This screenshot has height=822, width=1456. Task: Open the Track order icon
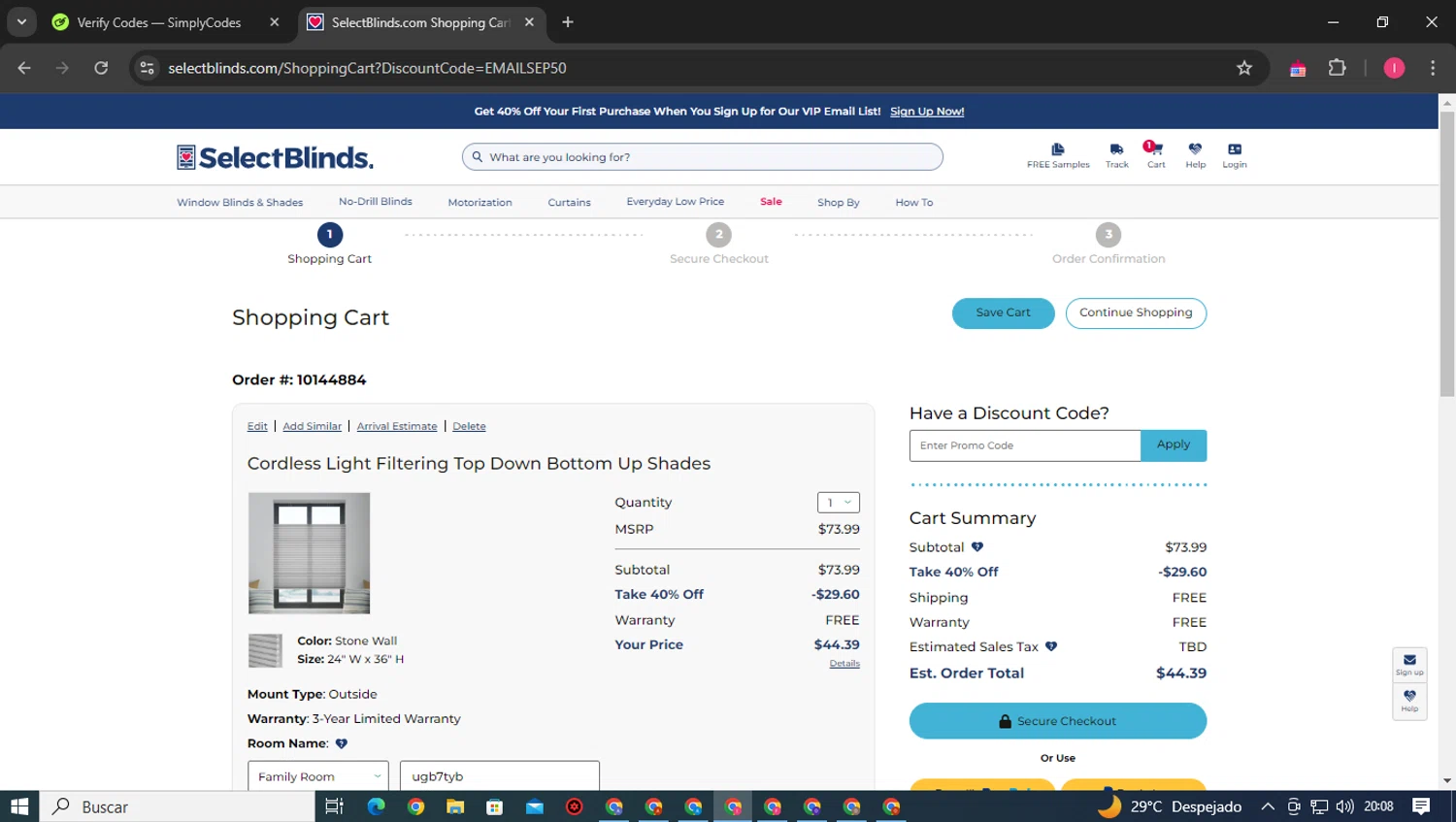[1117, 155]
